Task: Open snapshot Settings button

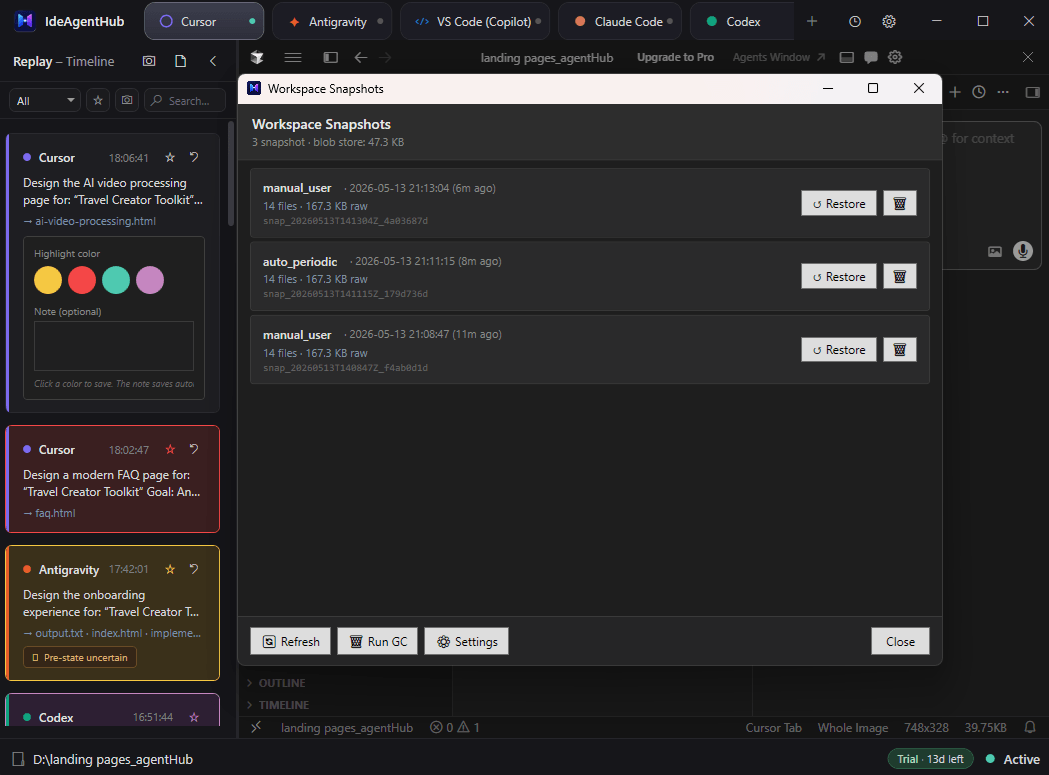Action: click(x=466, y=641)
